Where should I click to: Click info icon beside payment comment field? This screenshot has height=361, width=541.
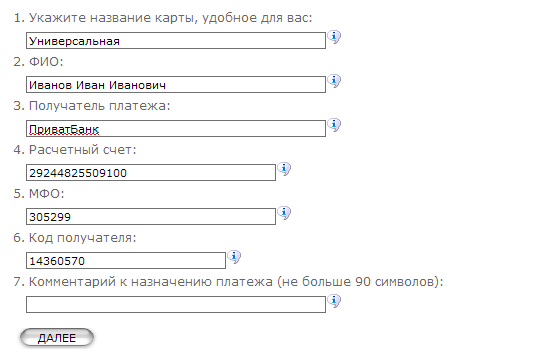click(x=334, y=301)
